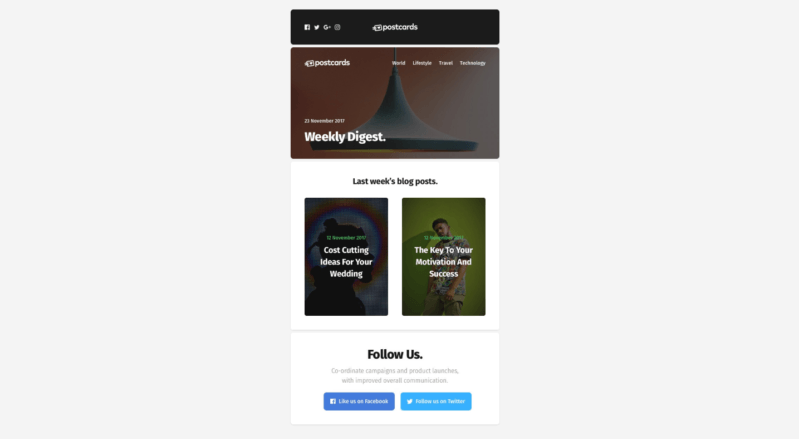Click the Facebook icon in the header
Viewport: 799px width, 439px height.
307,28
